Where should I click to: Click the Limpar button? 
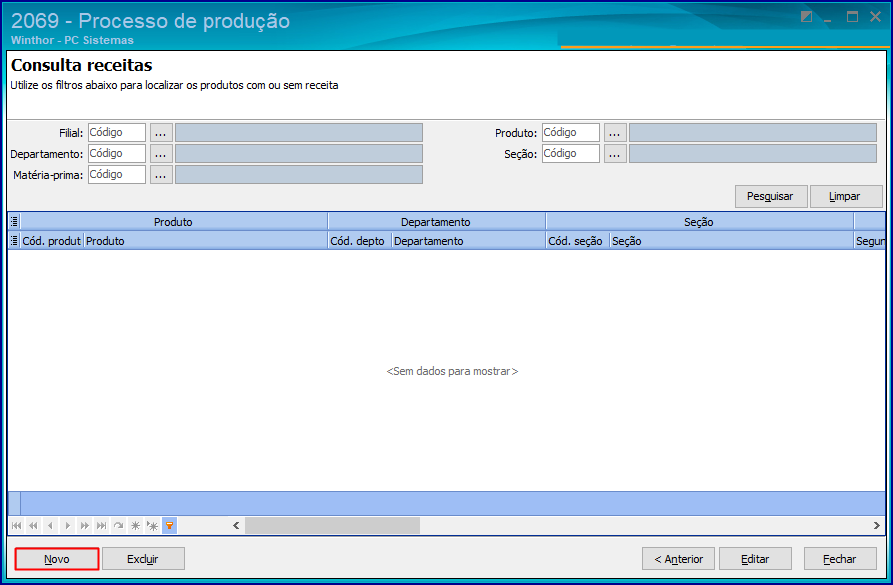tap(846, 197)
